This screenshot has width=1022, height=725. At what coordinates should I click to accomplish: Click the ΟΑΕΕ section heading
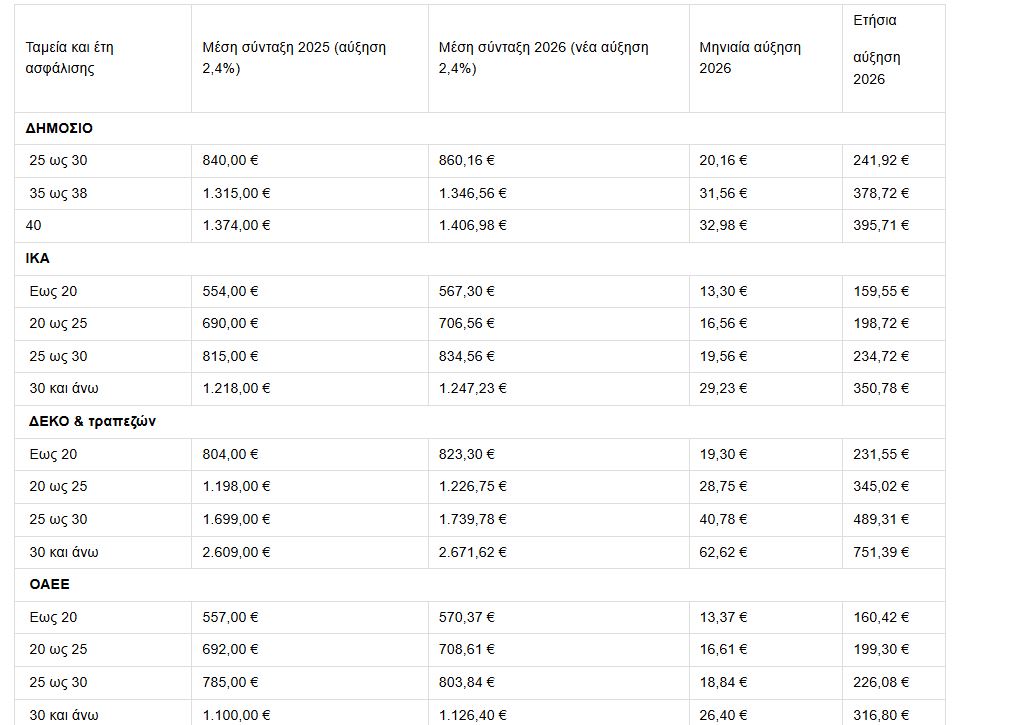pos(49,584)
